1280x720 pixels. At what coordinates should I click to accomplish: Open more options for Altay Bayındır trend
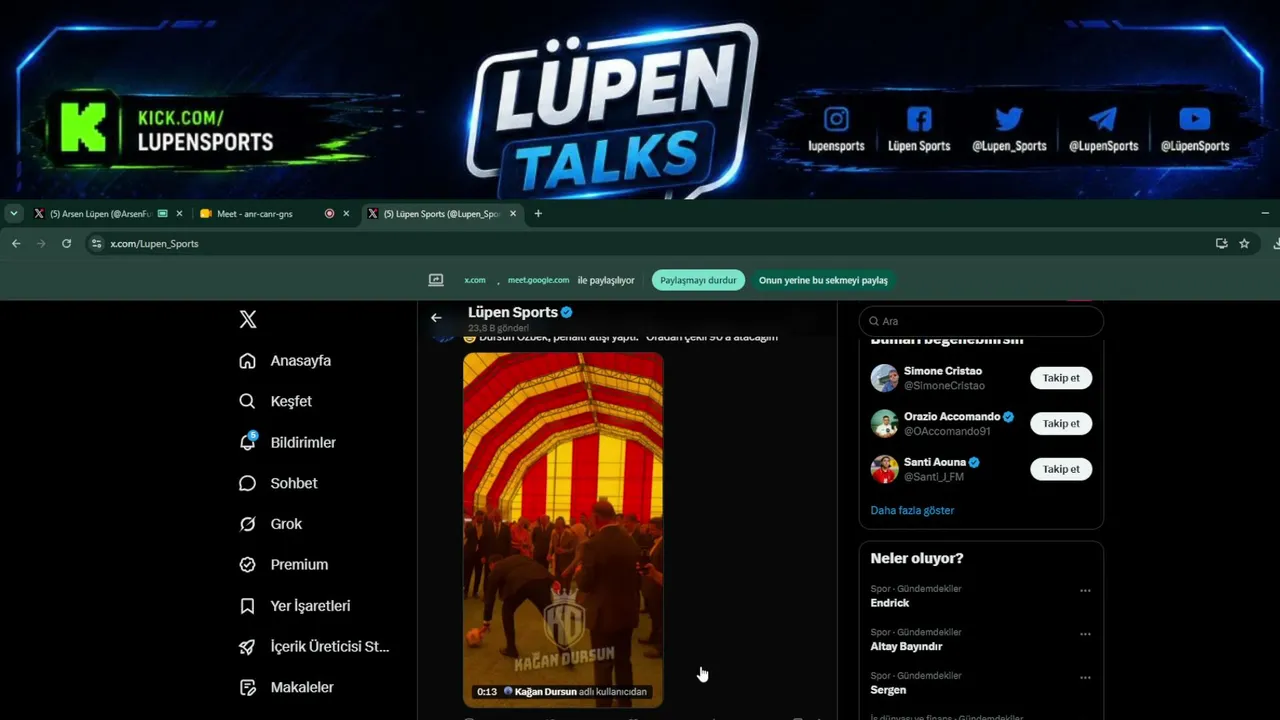(1085, 635)
